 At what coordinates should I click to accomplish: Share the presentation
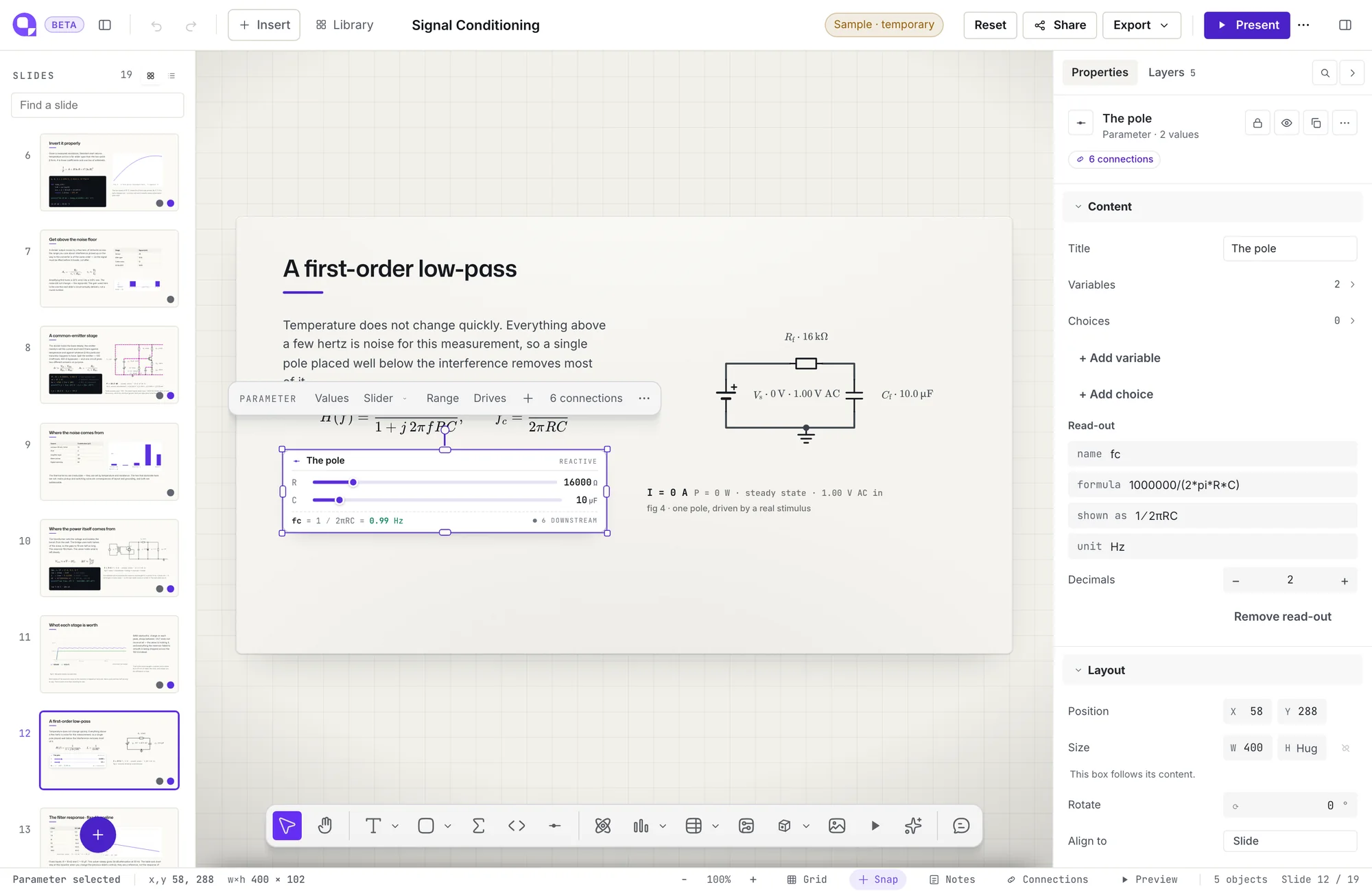point(1060,25)
